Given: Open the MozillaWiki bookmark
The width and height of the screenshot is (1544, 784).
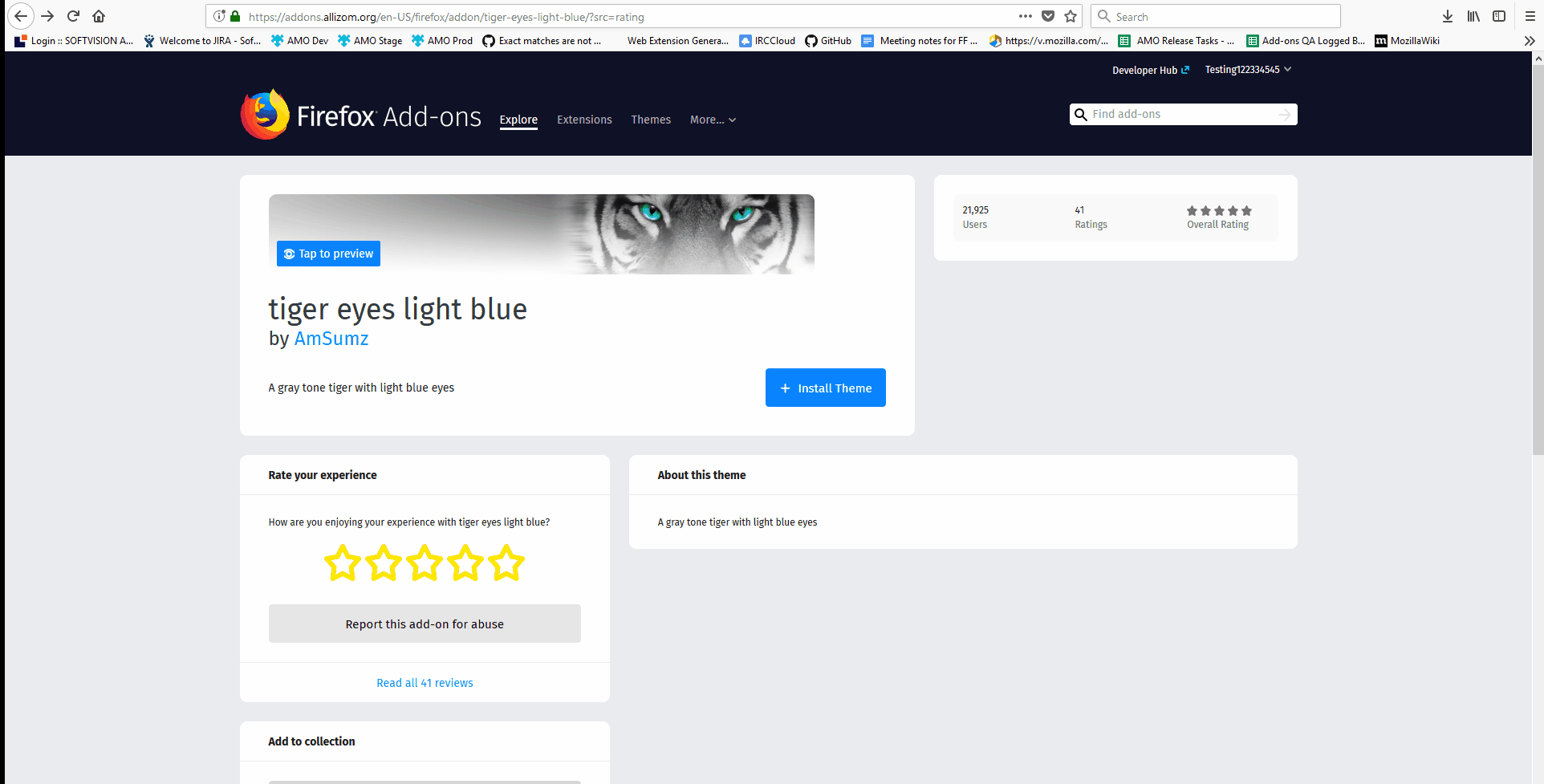Looking at the screenshot, I should coord(1407,41).
